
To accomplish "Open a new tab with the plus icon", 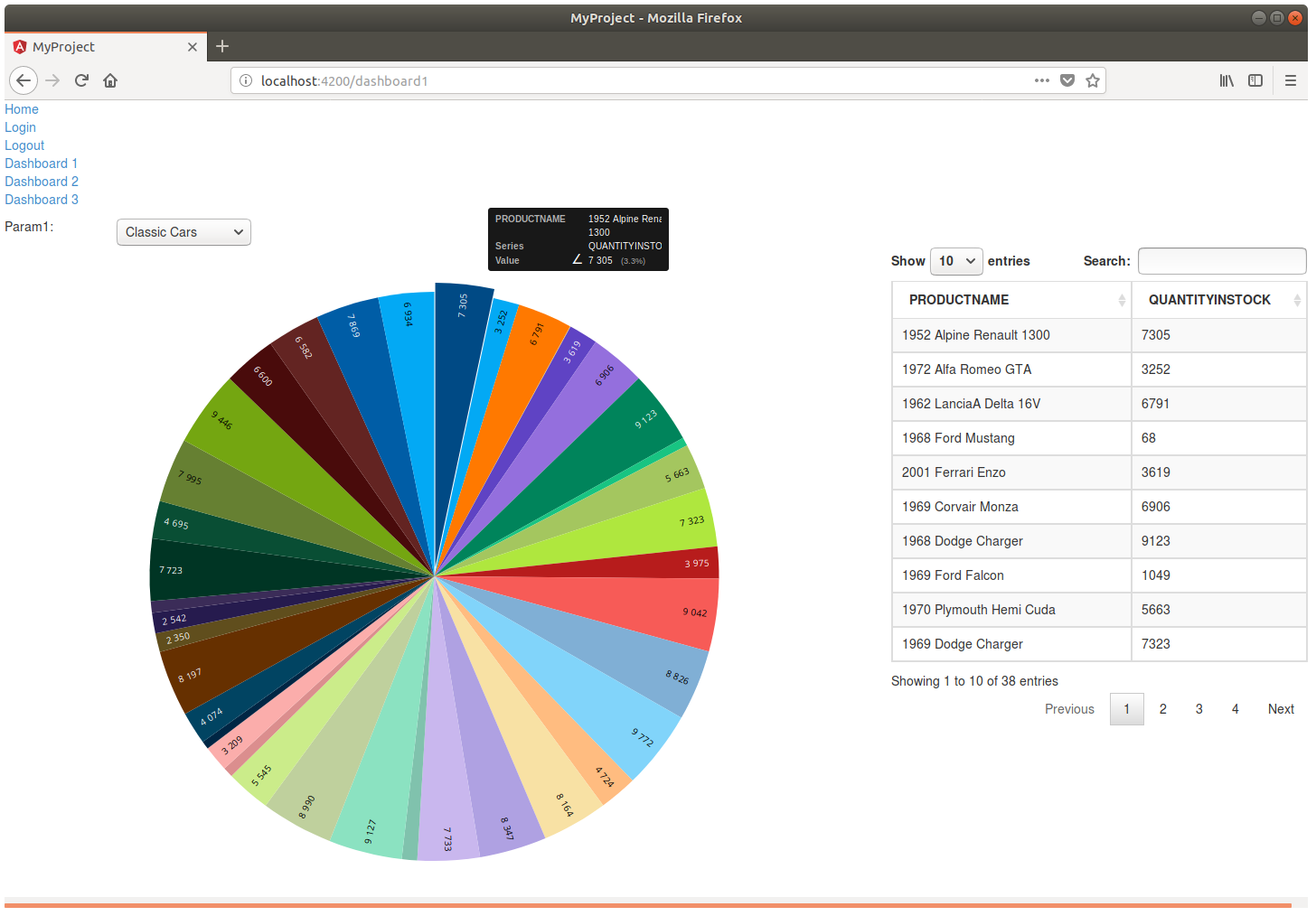I will pos(222,46).
